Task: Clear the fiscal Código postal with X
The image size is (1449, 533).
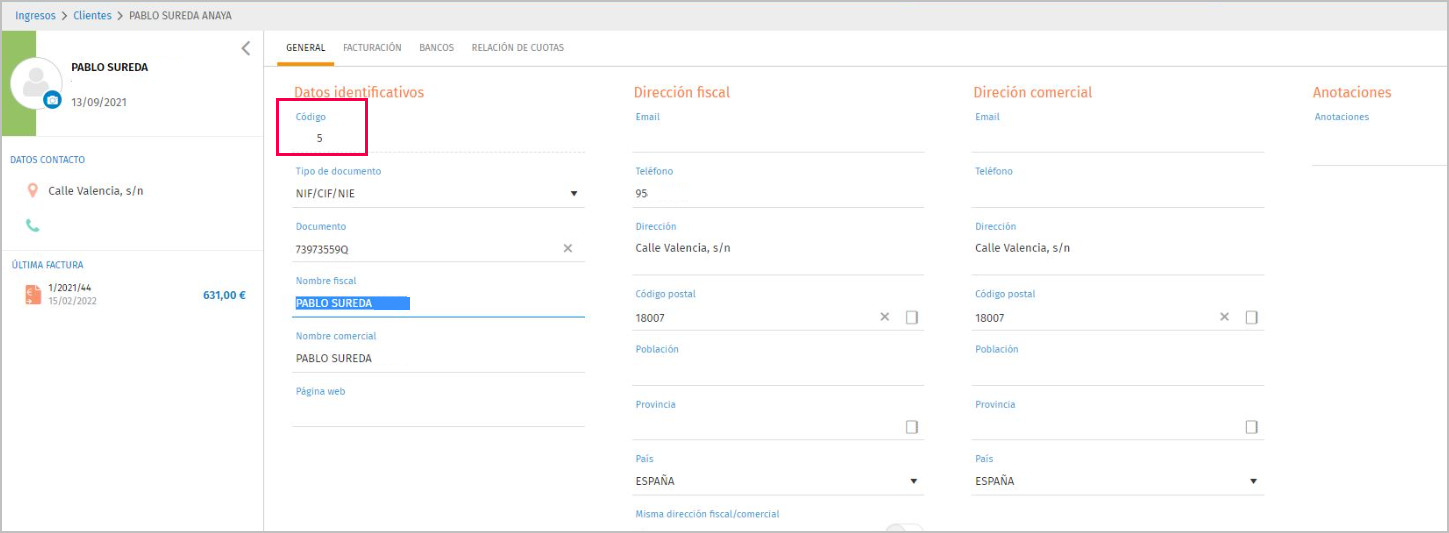Action: point(884,317)
